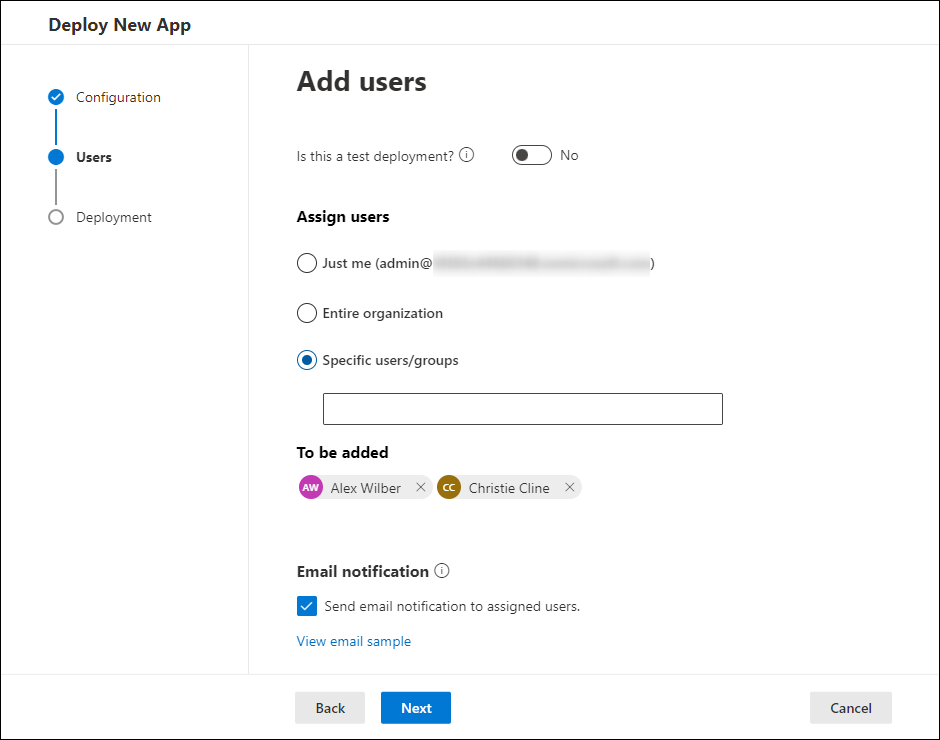Select Entire organization radio option
940x740 pixels.
(306, 313)
